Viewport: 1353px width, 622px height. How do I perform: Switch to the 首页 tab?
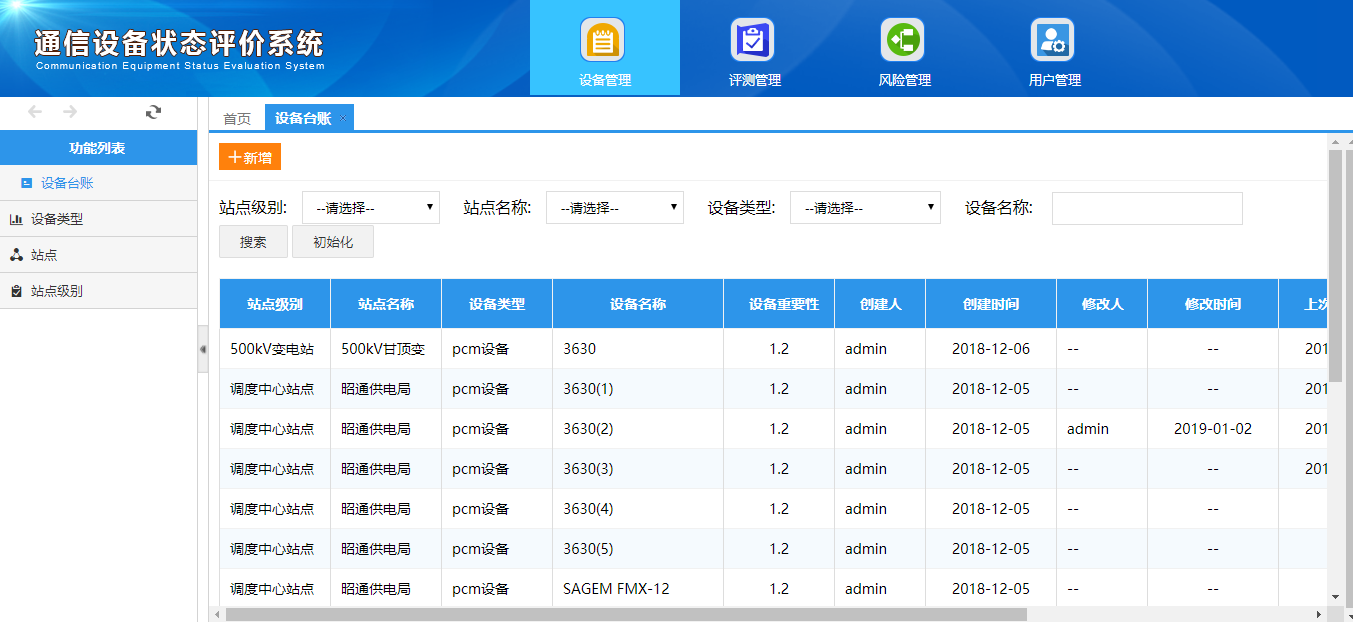pyautogui.click(x=237, y=119)
